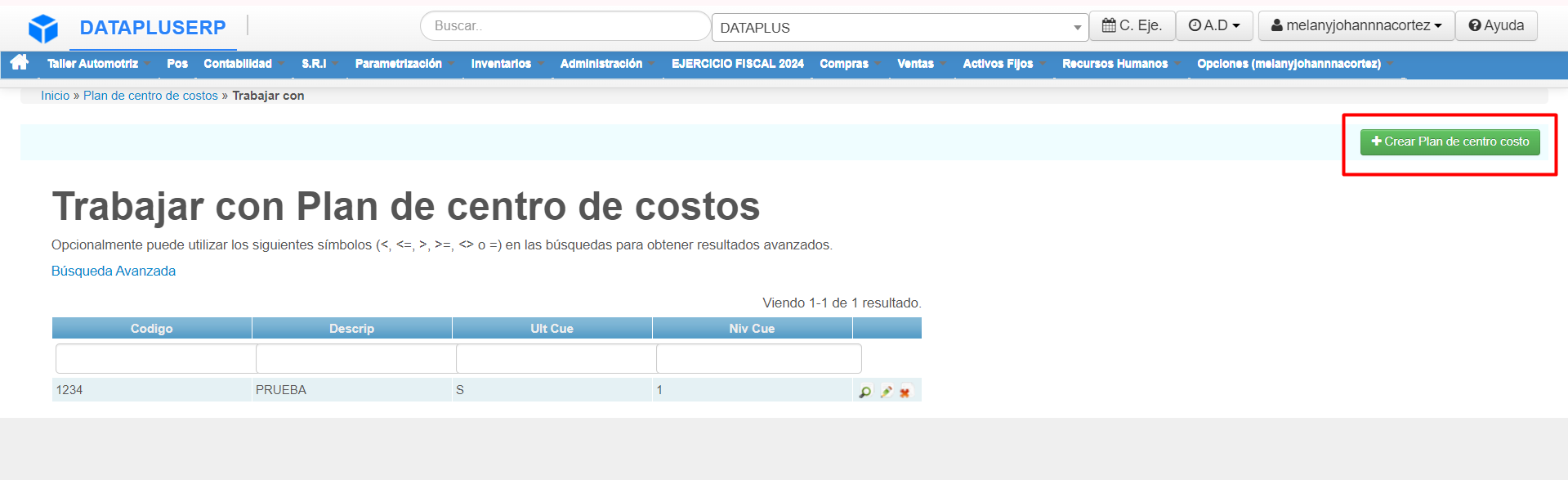Click the Viendo 1-1 de 1 resultado text
Screen dimensions: 1568x480
tap(842, 303)
